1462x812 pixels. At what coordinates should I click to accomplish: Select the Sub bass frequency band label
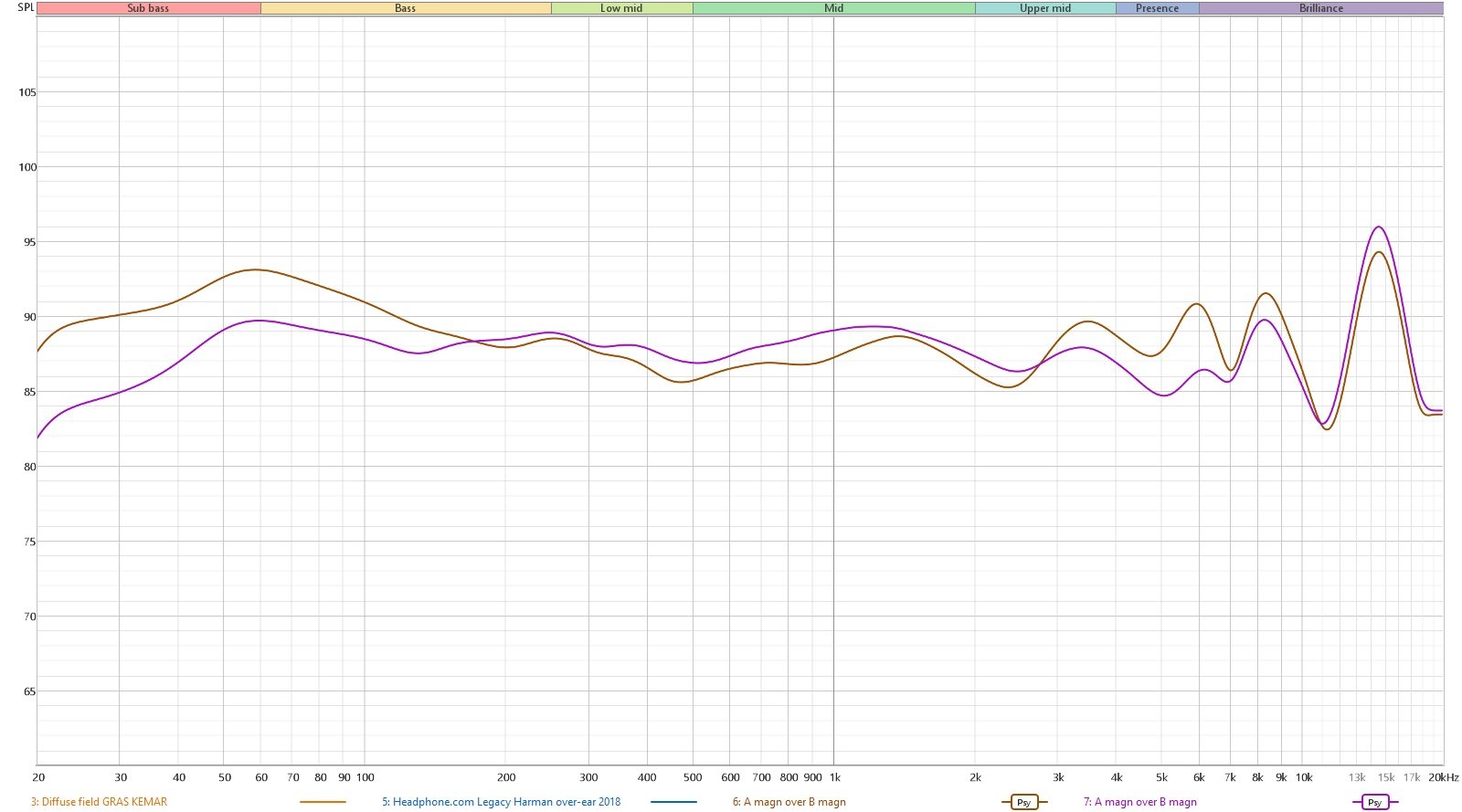click(x=148, y=8)
